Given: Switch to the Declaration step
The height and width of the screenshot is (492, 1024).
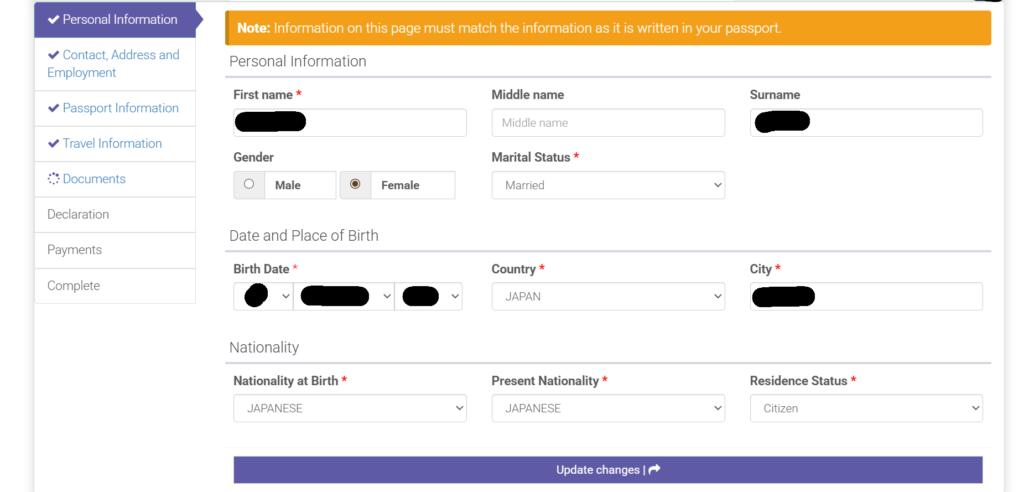Looking at the screenshot, I should pos(78,214).
